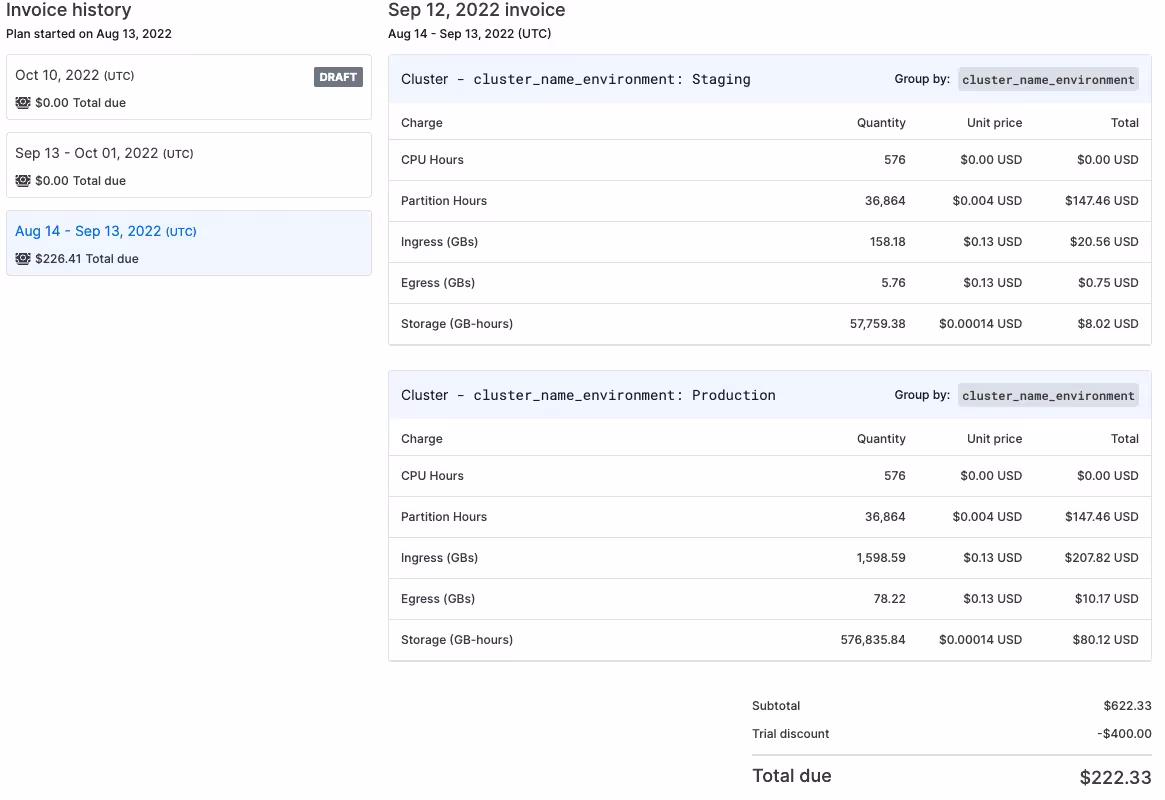Click Subtotal amount $622.33
The height and width of the screenshot is (800, 1165).
click(x=1127, y=706)
